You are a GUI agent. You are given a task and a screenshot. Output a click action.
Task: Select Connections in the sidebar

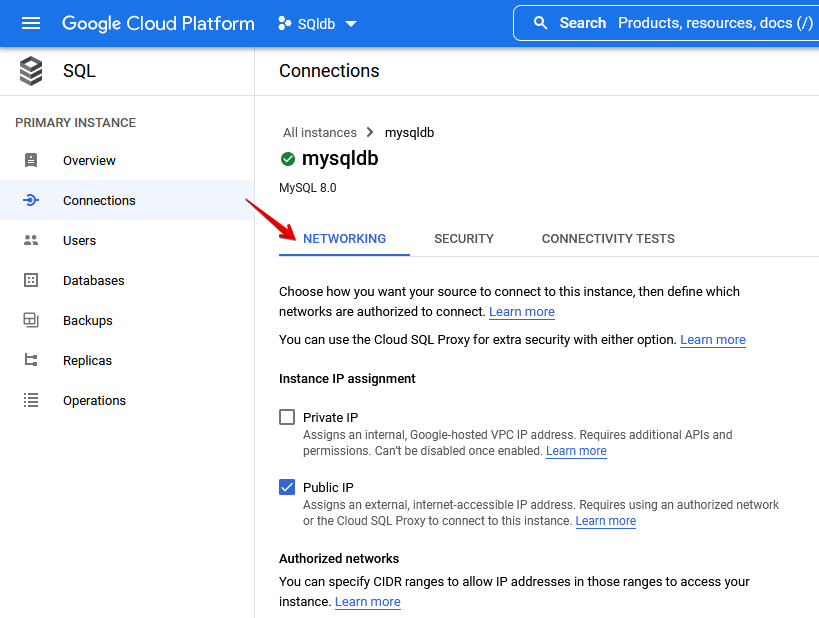pyautogui.click(x=127, y=200)
